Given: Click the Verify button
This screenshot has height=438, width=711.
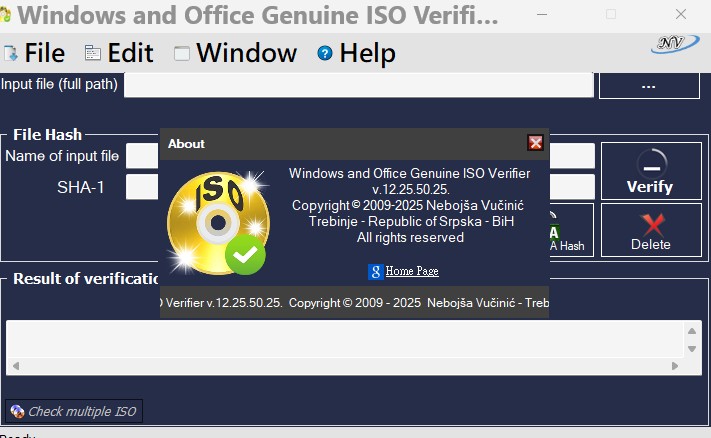Looking at the screenshot, I should pos(651,171).
